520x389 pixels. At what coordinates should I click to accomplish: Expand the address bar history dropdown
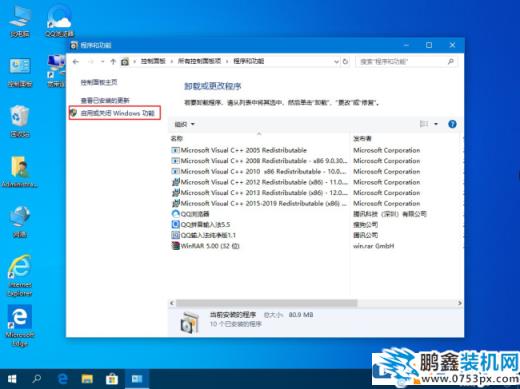pyautogui.click(x=336, y=62)
